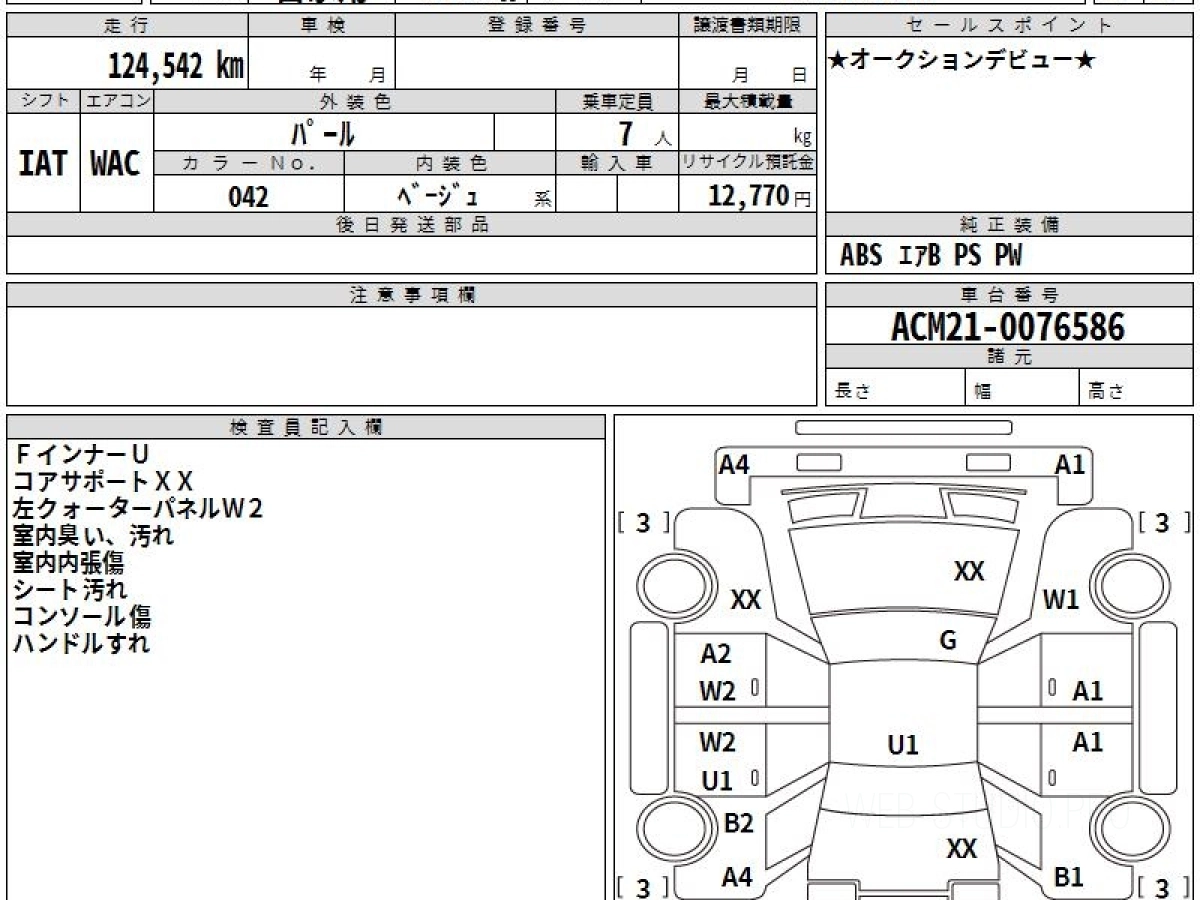Click the シフト header cell
Image resolution: width=1200 pixels, height=900 pixels.
[x=43, y=101]
